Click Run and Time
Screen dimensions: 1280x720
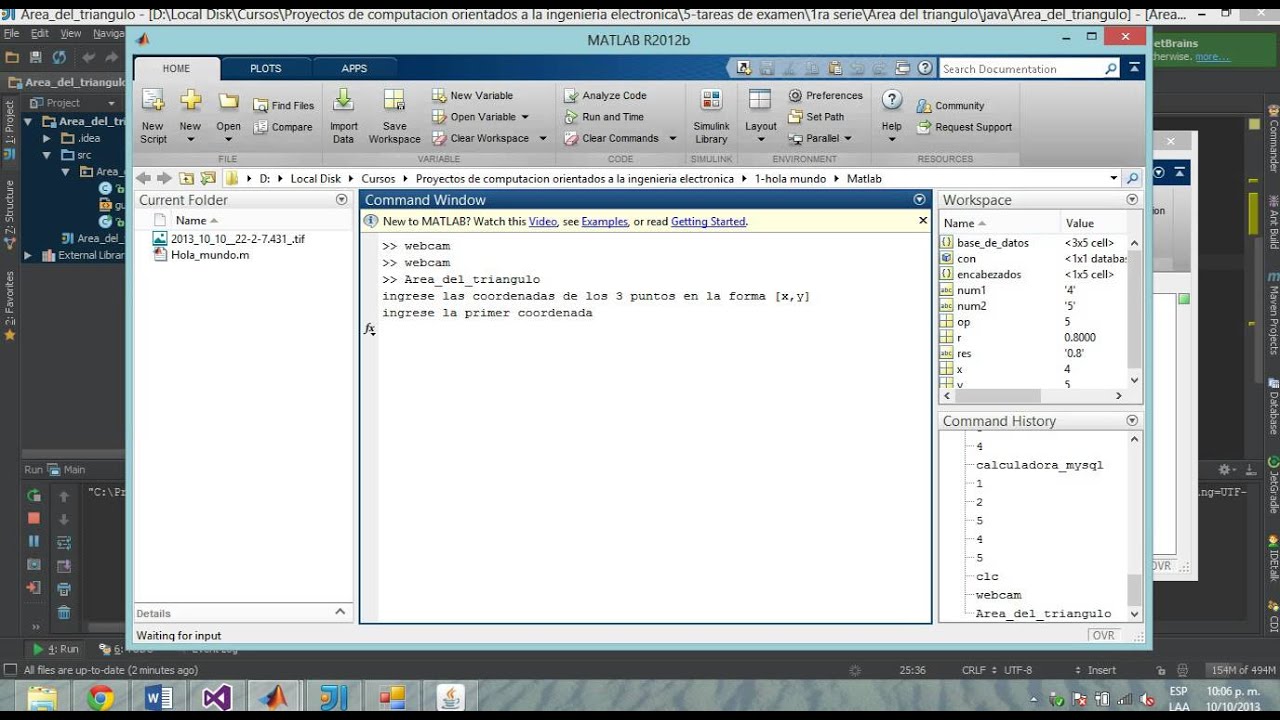pyautogui.click(x=604, y=117)
